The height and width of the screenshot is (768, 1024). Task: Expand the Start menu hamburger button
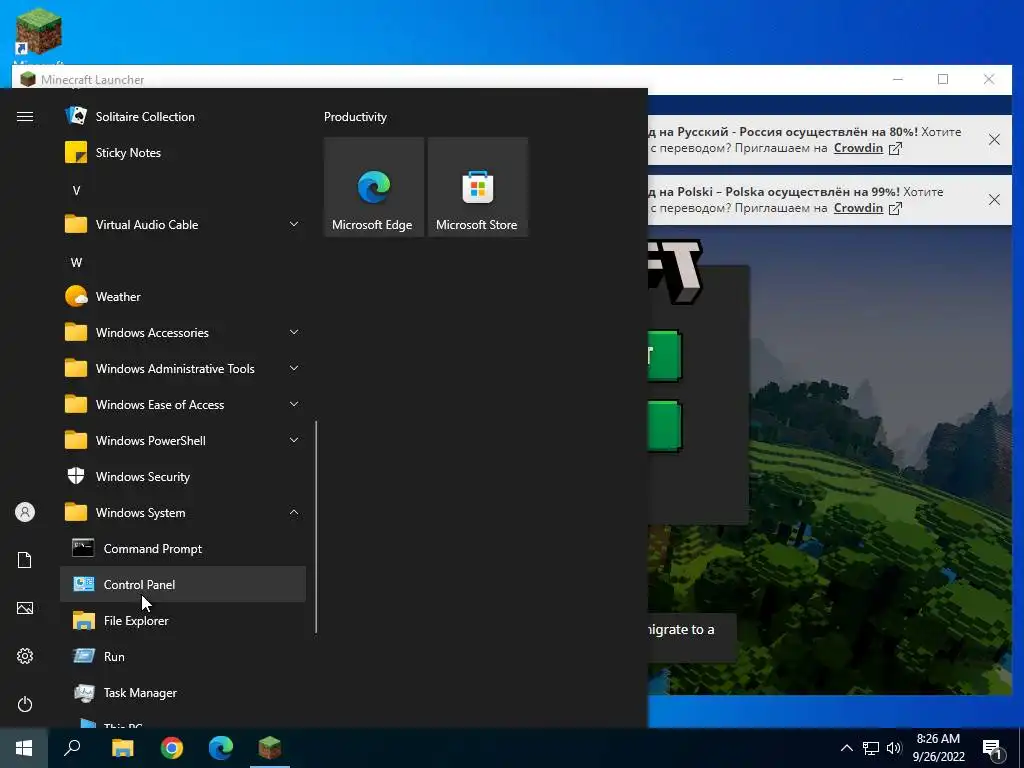pyautogui.click(x=25, y=117)
